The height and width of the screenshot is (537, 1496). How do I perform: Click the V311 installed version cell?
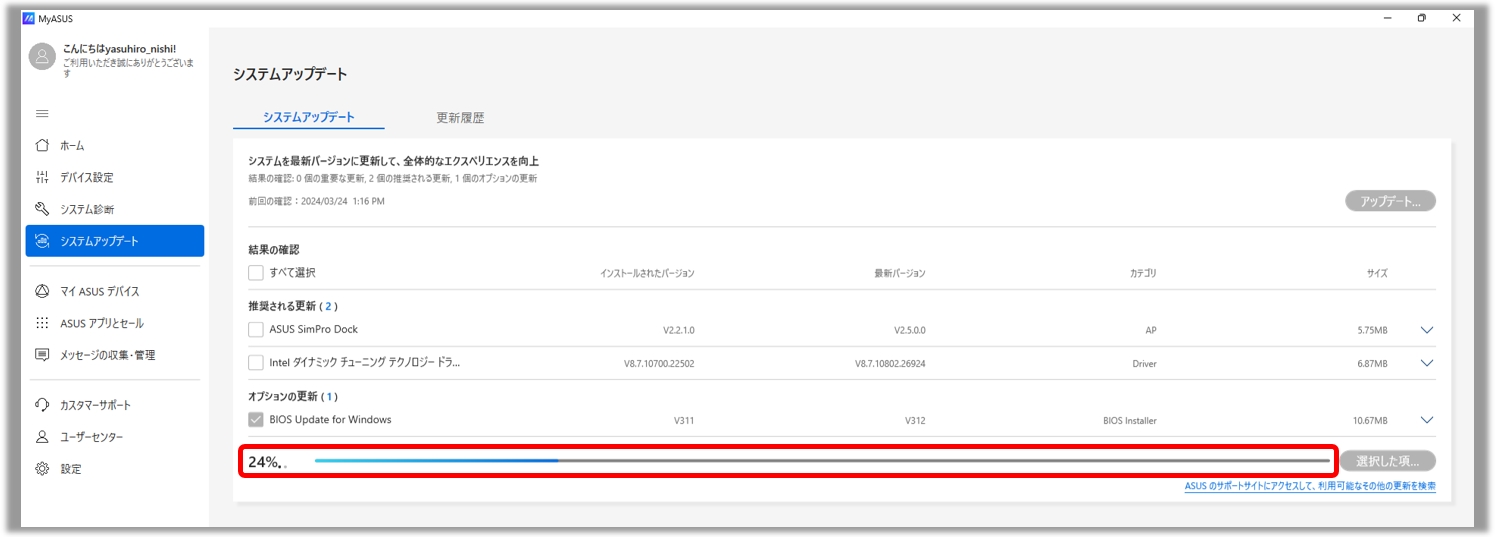pos(684,421)
